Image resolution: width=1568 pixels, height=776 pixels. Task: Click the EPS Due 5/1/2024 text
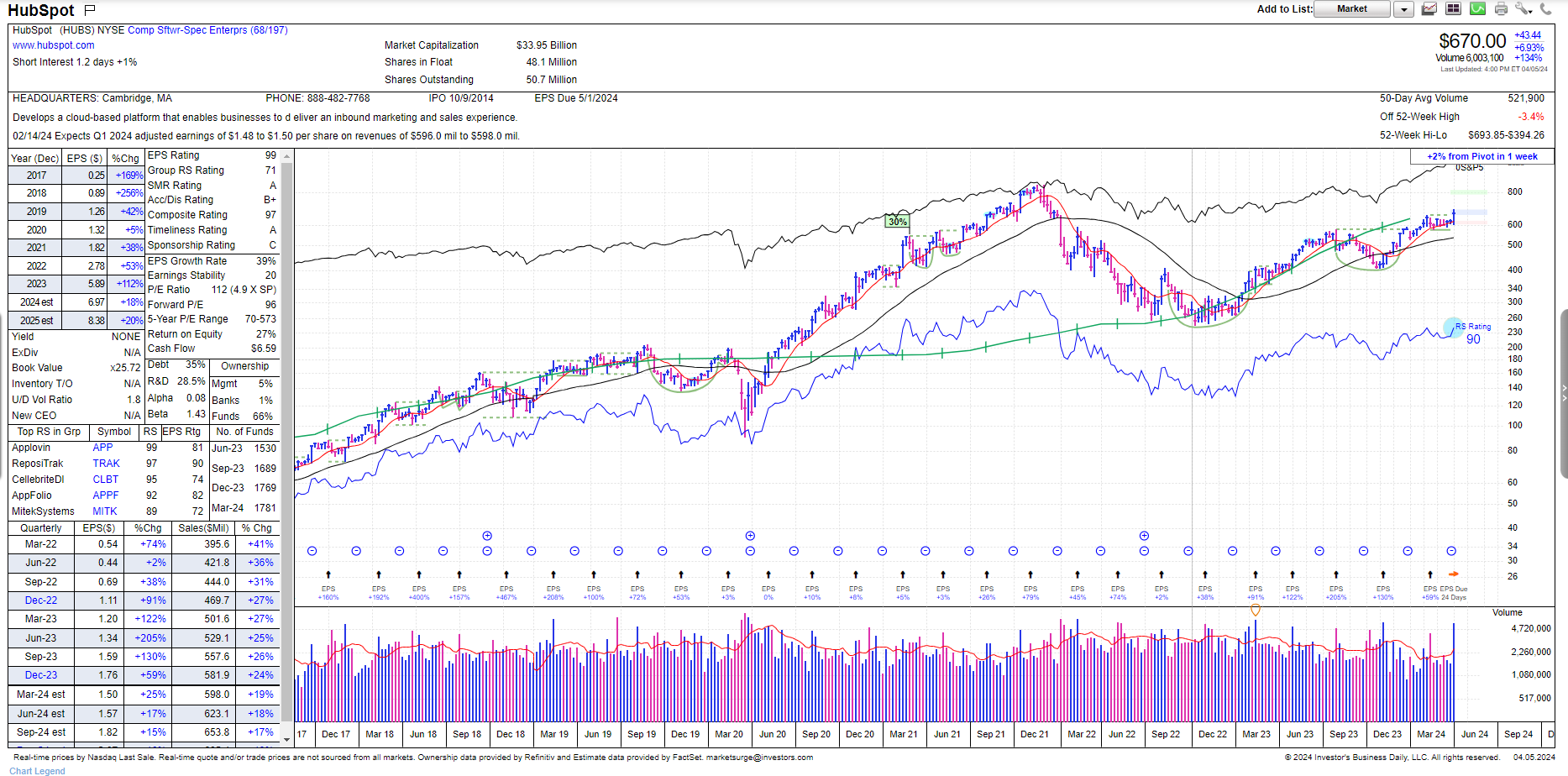[x=576, y=98]
